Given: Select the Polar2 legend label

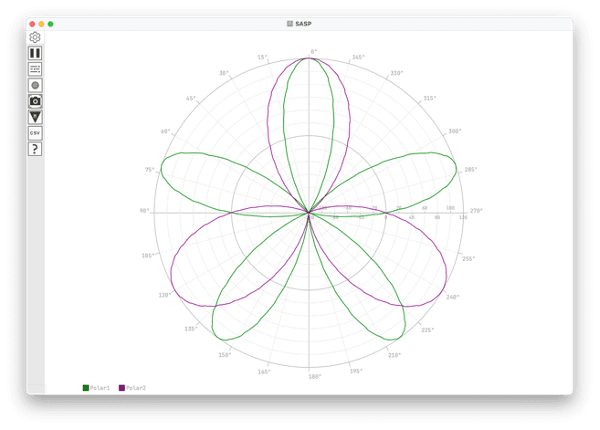Looking at the screenshot, I should click(x=136, y=388).
